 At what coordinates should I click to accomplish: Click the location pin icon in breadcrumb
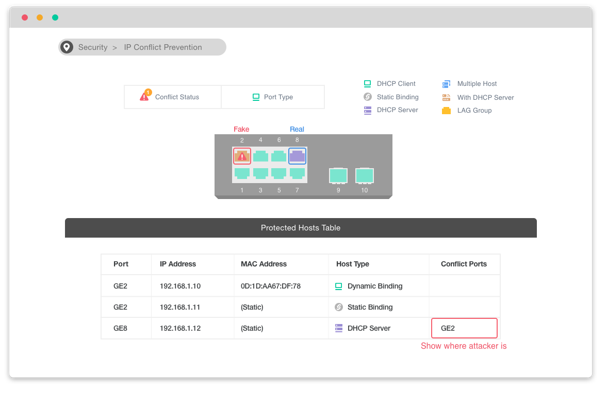pos(67,47)
